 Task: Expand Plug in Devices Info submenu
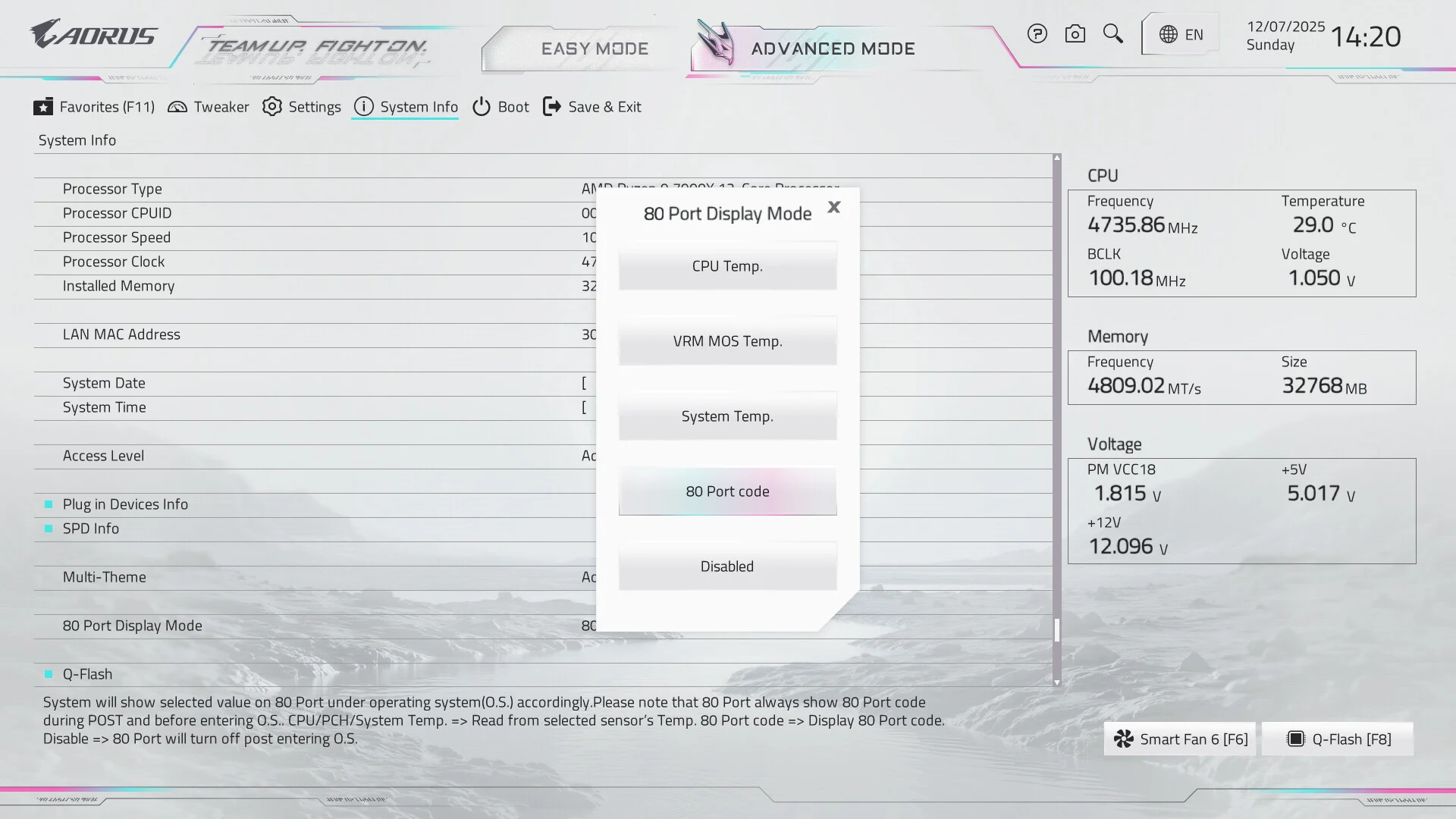(125, 504)
